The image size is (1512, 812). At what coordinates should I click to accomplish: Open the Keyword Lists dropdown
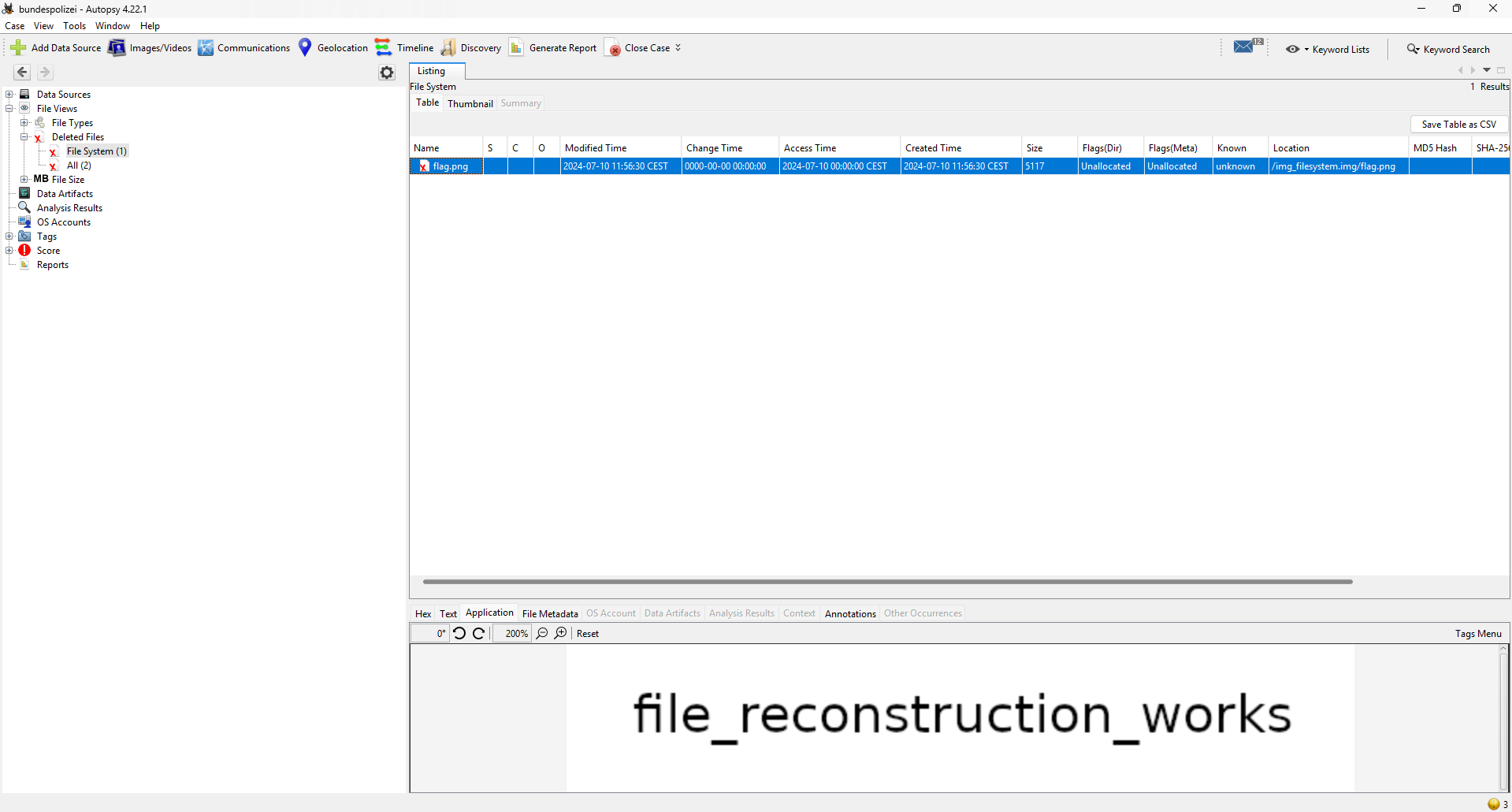click(1328, 49)
